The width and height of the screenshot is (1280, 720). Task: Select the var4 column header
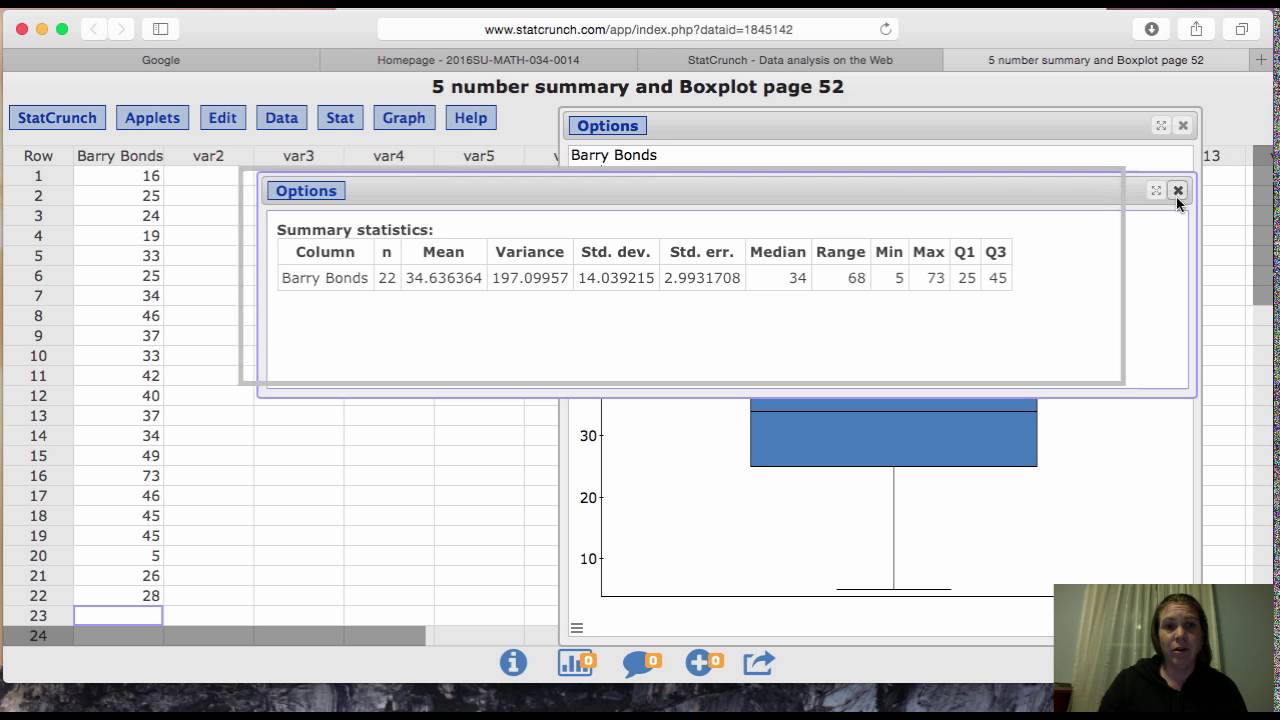click(x=388, y=156)
